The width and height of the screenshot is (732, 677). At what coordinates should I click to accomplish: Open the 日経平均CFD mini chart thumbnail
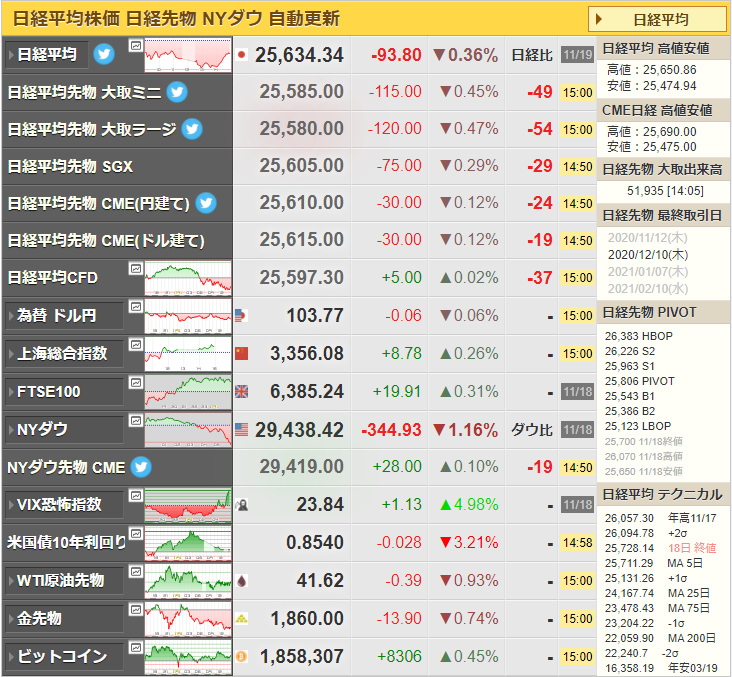tap(188, 278)
